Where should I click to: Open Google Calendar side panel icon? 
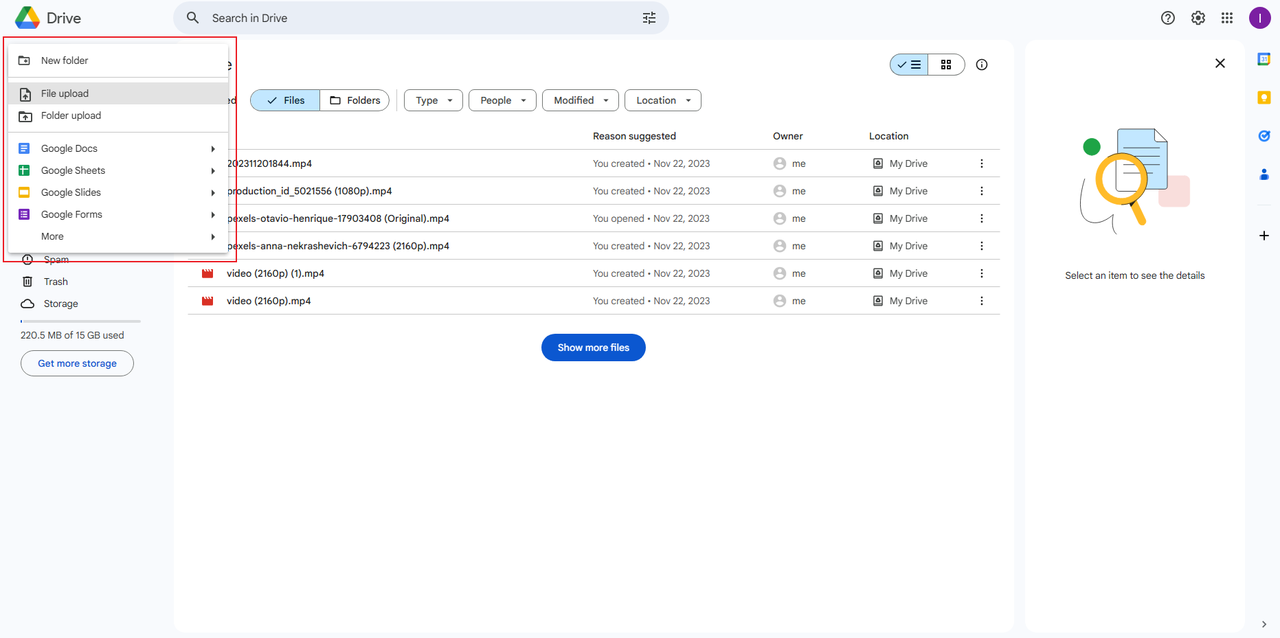click(1264, 60)
